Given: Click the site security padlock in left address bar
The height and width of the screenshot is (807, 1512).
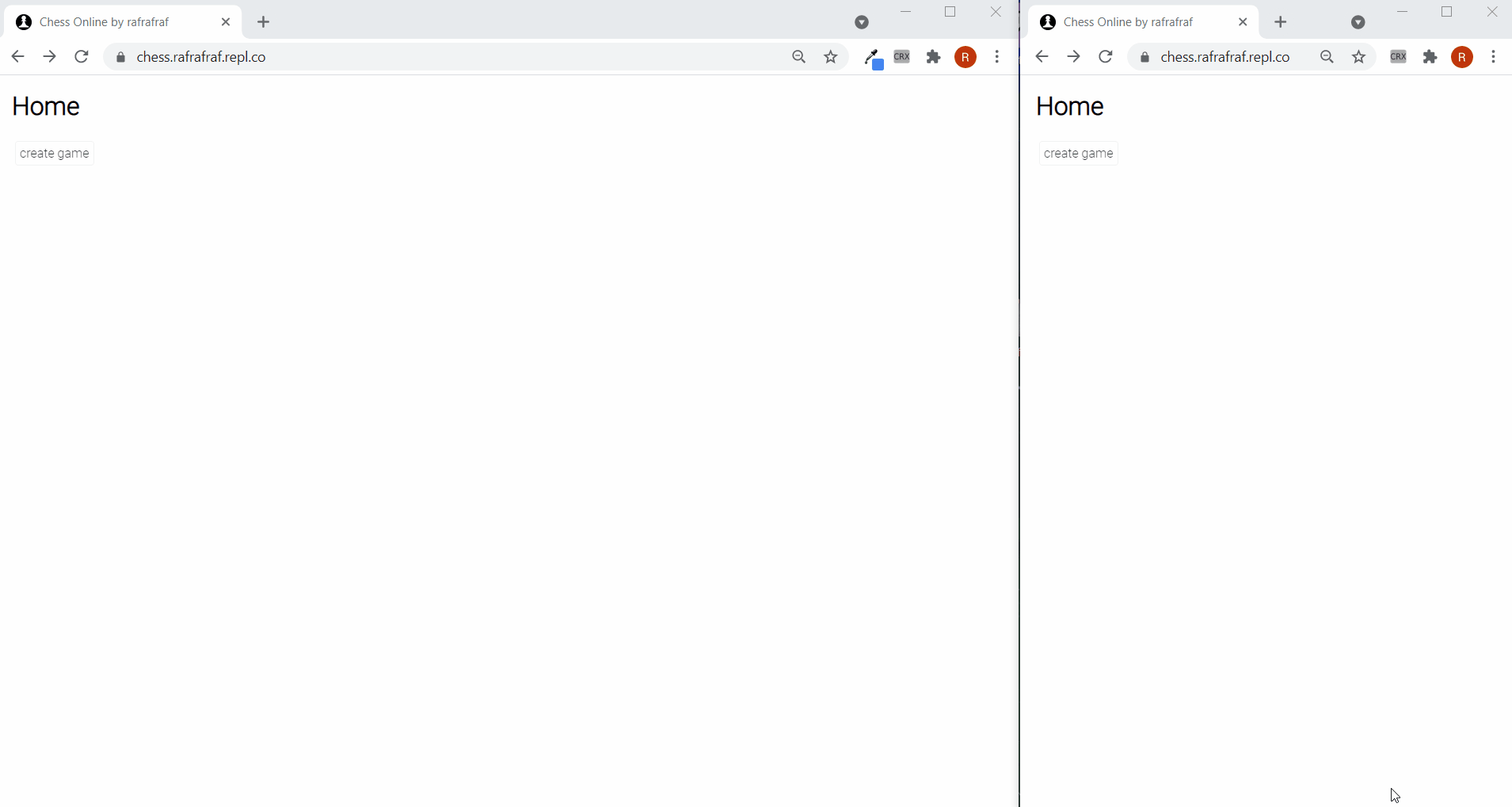Looking at the screenshot, I should pos(121,56).
